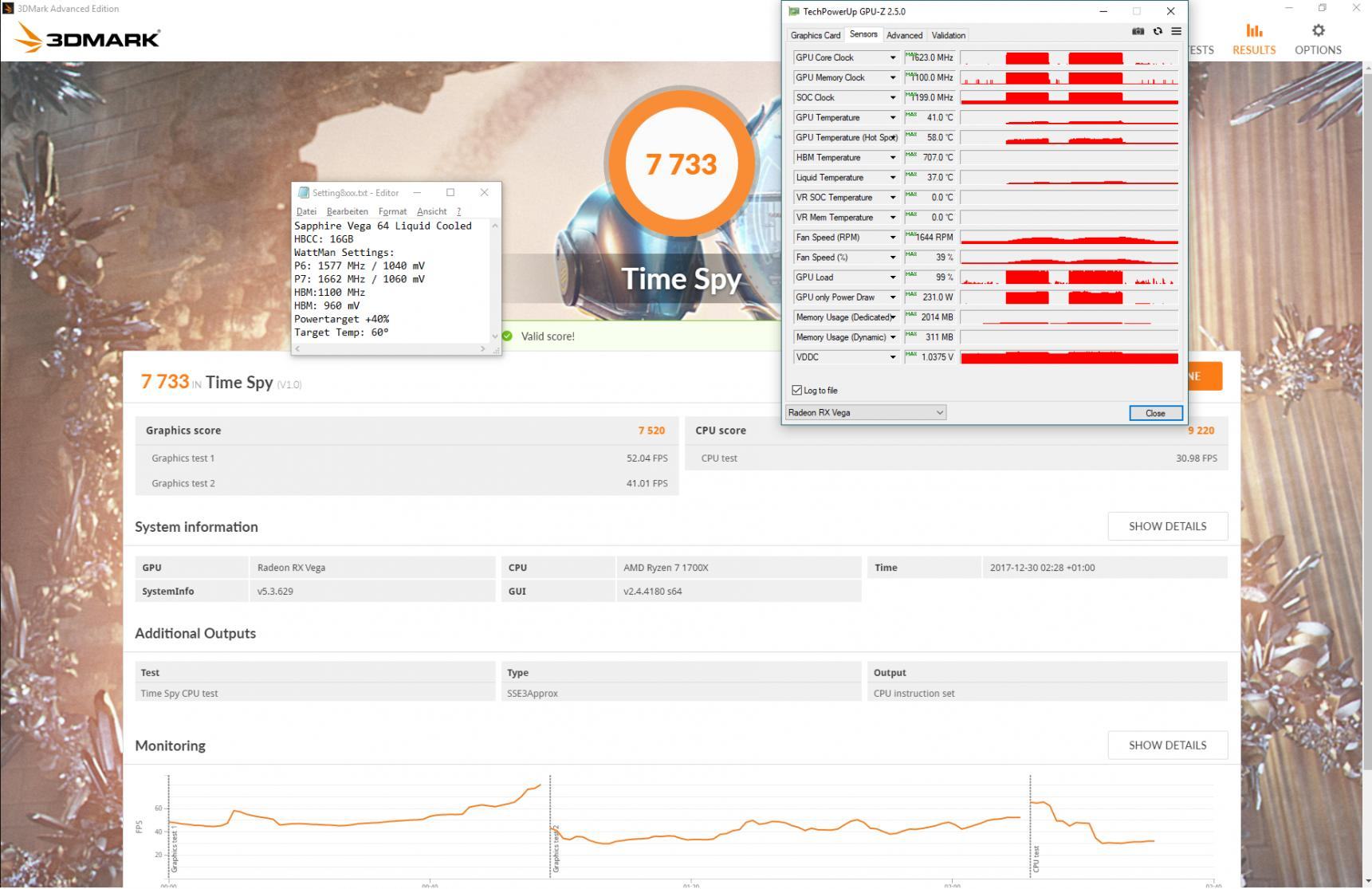The image size is (1372, 889).
Task: Click the GPU-Z screenshot camera icon
Action: (x=1138, y=31)
